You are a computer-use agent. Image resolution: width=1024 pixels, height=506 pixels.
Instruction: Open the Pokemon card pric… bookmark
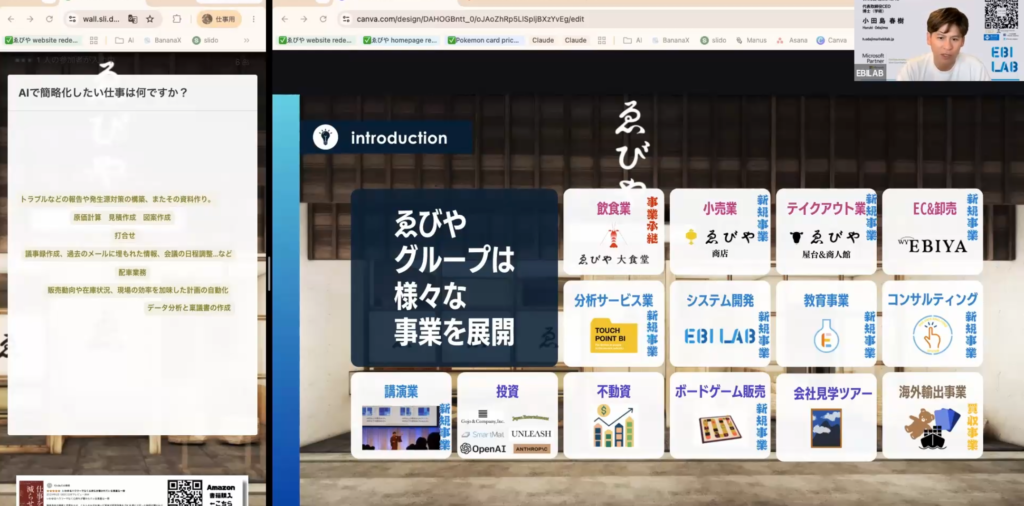(x=485, y=40)
